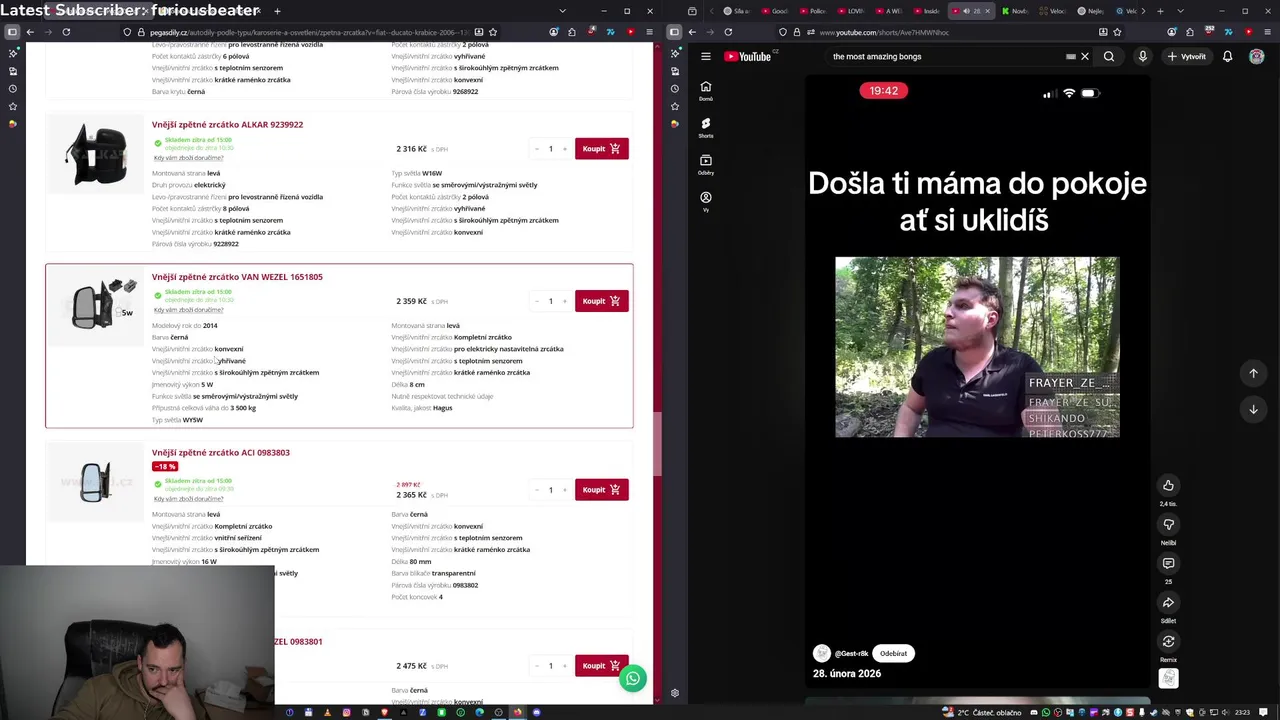Buy the ALKAR 9239922 mirror with Koupit
The height and width of the screenshot is (720, 1280).
pyautogui.click(x=601, y=149)
